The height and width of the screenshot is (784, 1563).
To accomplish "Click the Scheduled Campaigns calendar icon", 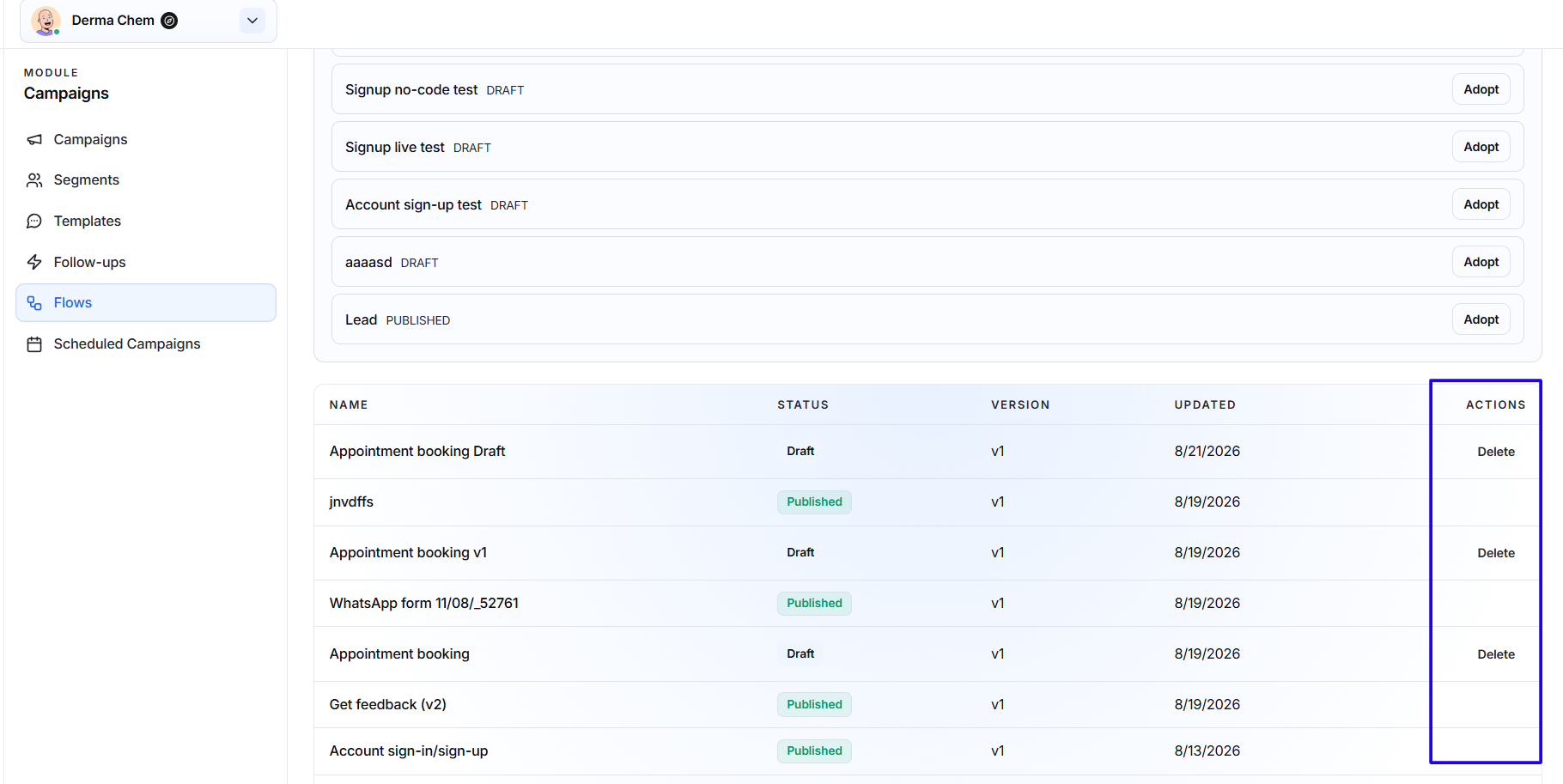I will (x=34, y=344).
